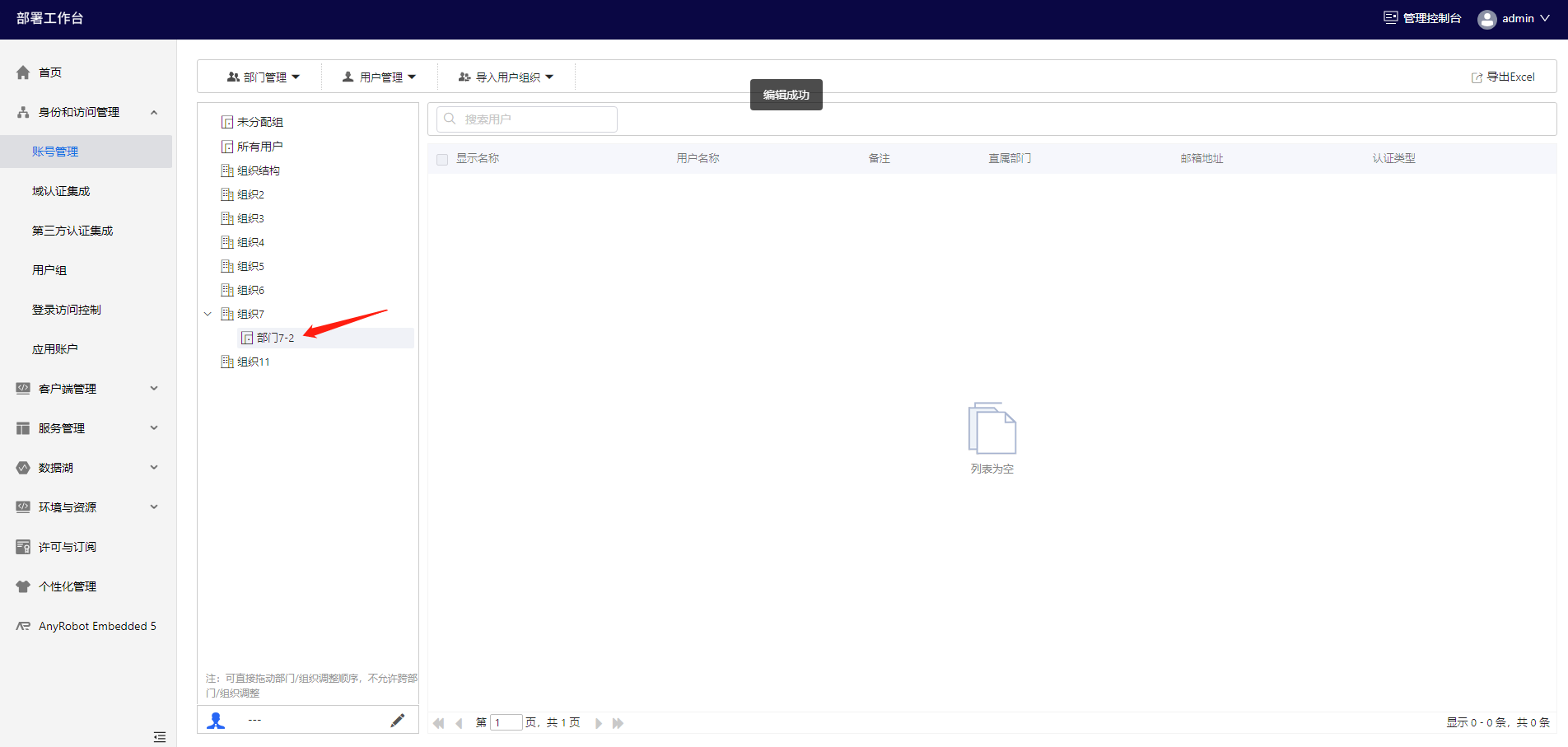1568x747 pixels.
Task: Click the AnyRobot Embedded 5 logo icon
Action: (23, 626)
